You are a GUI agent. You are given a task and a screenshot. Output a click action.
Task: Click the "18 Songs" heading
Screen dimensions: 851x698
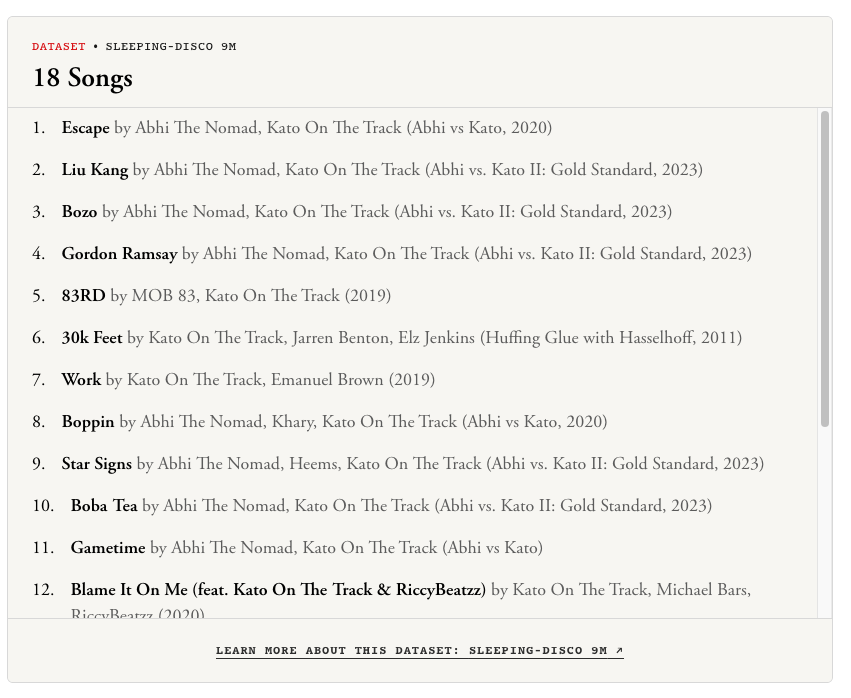(x=82, y=78)
